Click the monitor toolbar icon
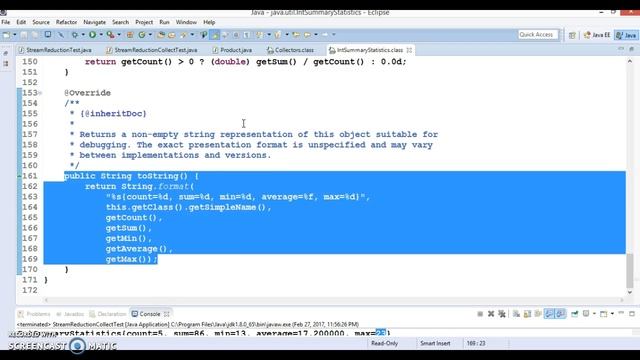 pyautogui.click(x=48, y=34)
